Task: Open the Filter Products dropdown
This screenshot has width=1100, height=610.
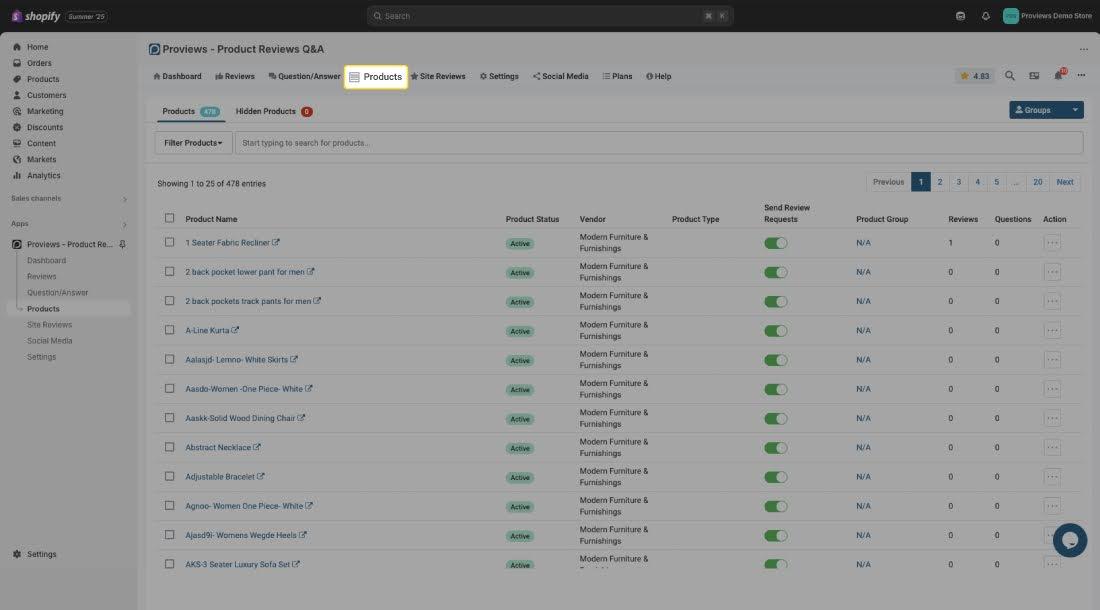Action: [193, 143]
